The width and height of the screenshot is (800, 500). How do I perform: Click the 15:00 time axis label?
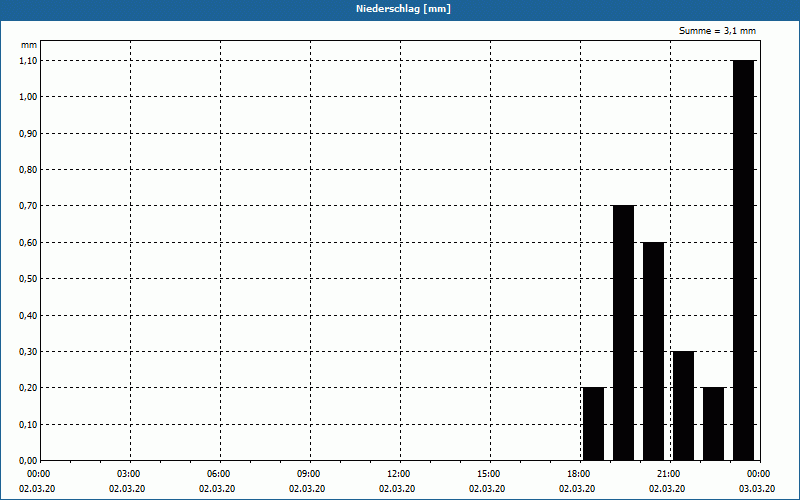pos(490,474)
